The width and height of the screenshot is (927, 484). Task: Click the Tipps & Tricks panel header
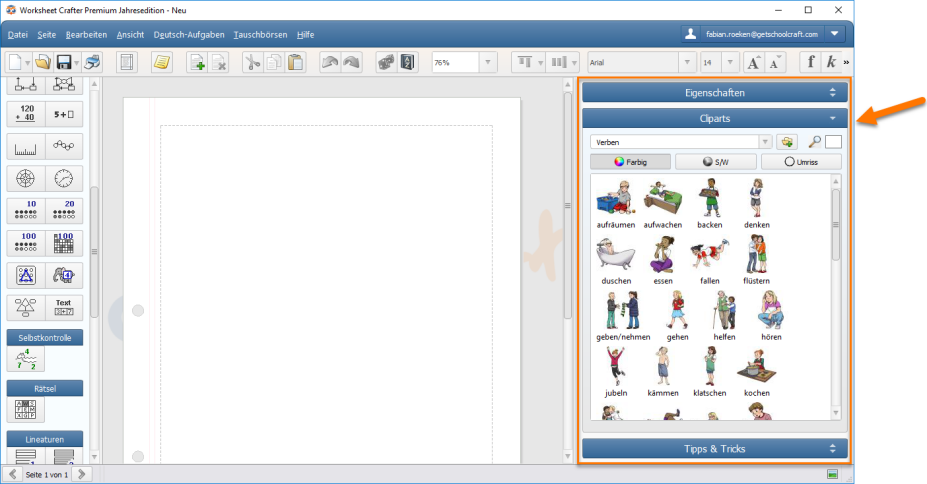coord(714,448)
